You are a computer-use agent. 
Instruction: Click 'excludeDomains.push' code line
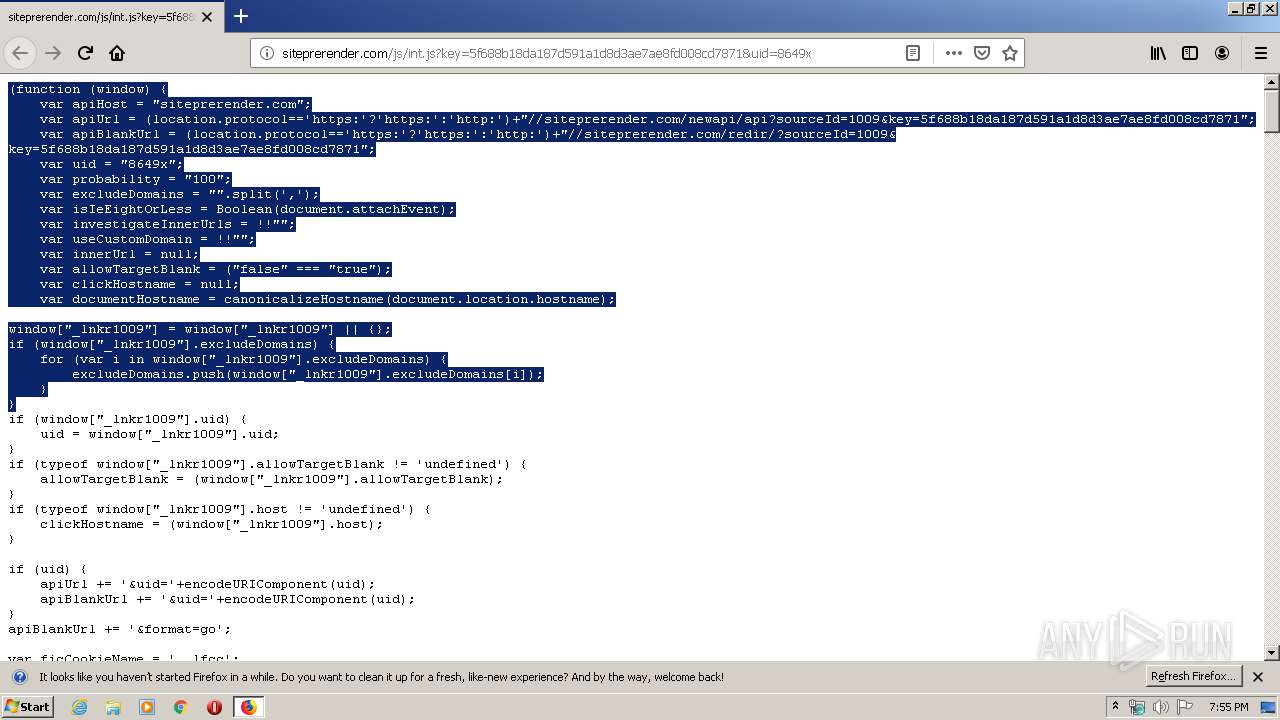click(x=308, y=374)
